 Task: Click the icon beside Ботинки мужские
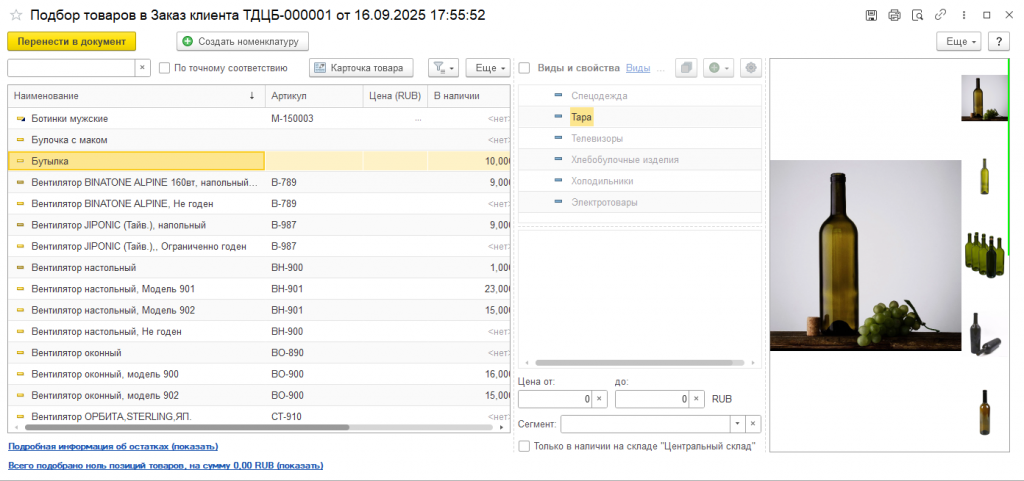click(20, 119)
